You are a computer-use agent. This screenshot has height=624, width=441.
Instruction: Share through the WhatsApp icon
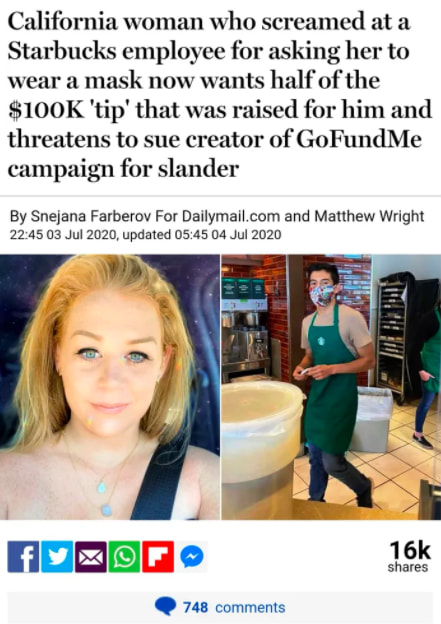point(124,556)
